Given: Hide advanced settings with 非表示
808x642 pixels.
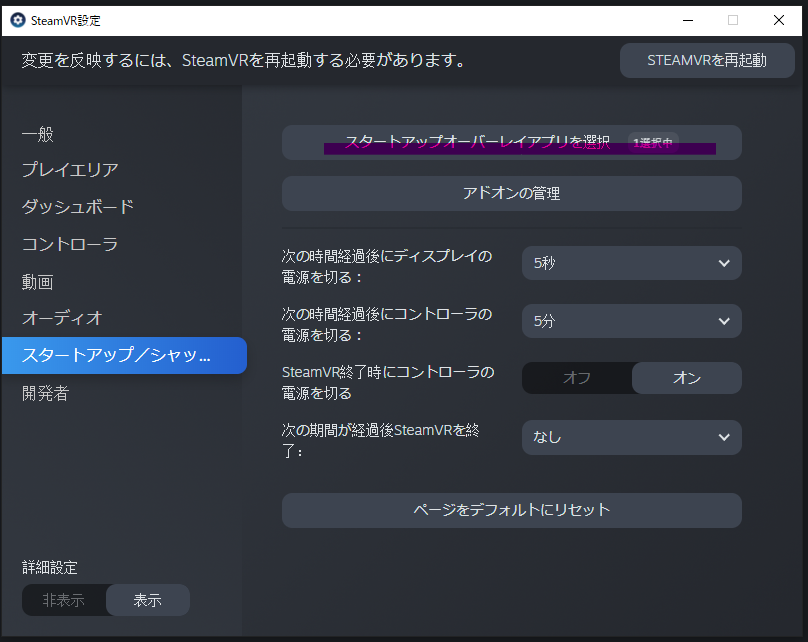Looking at the screenshot, I should [x=64, y=600].
